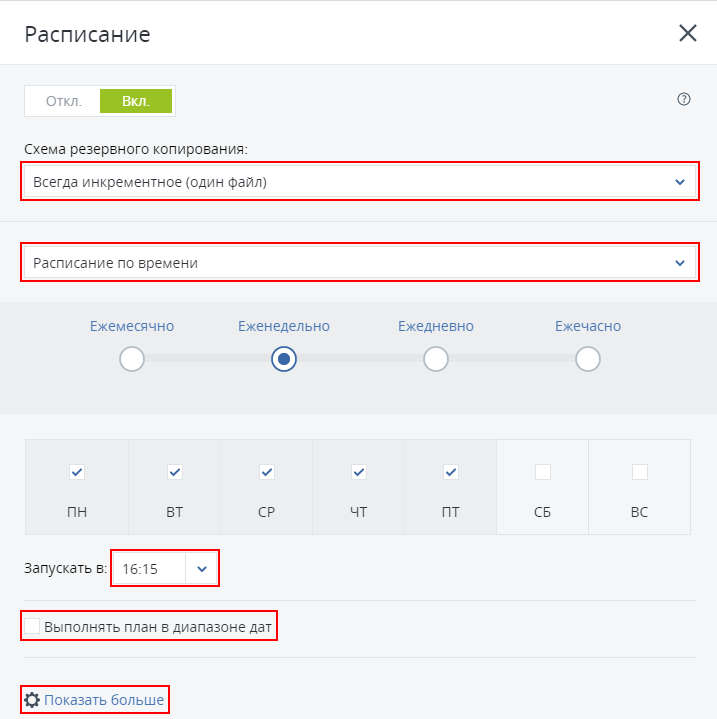The image size is (717, 719).
Task: Open the start time 16:15 dropdown
Action: 201,568
